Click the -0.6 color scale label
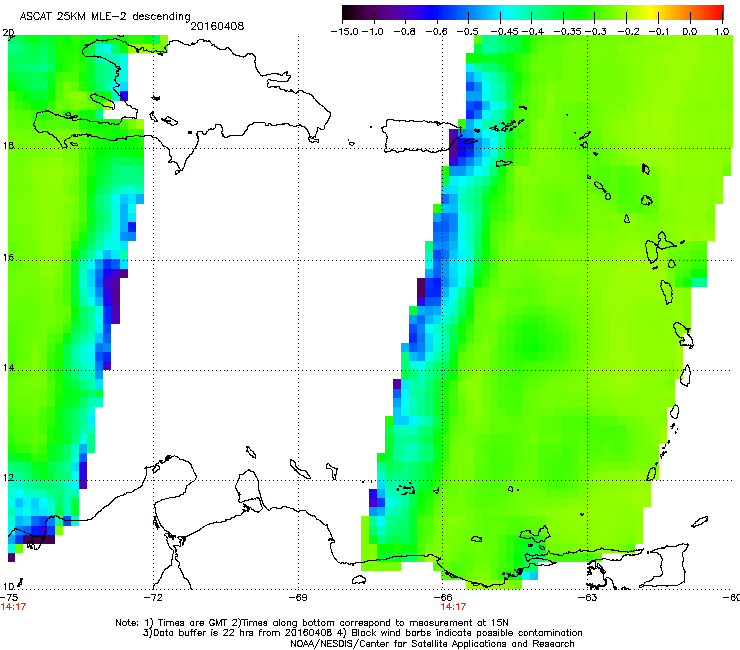 [436, 32]
